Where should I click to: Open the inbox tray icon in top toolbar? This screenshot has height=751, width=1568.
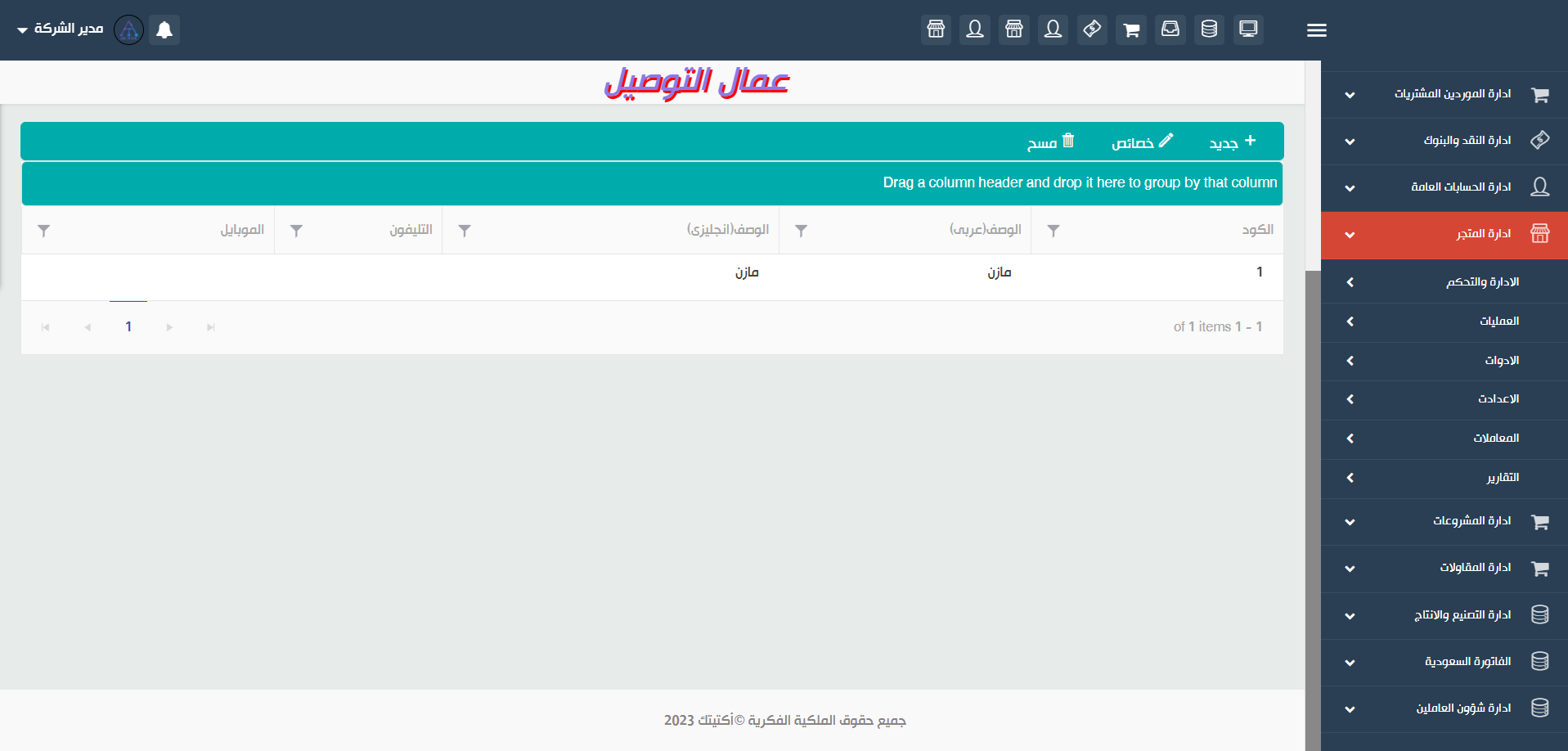(x=1170, y=29)
